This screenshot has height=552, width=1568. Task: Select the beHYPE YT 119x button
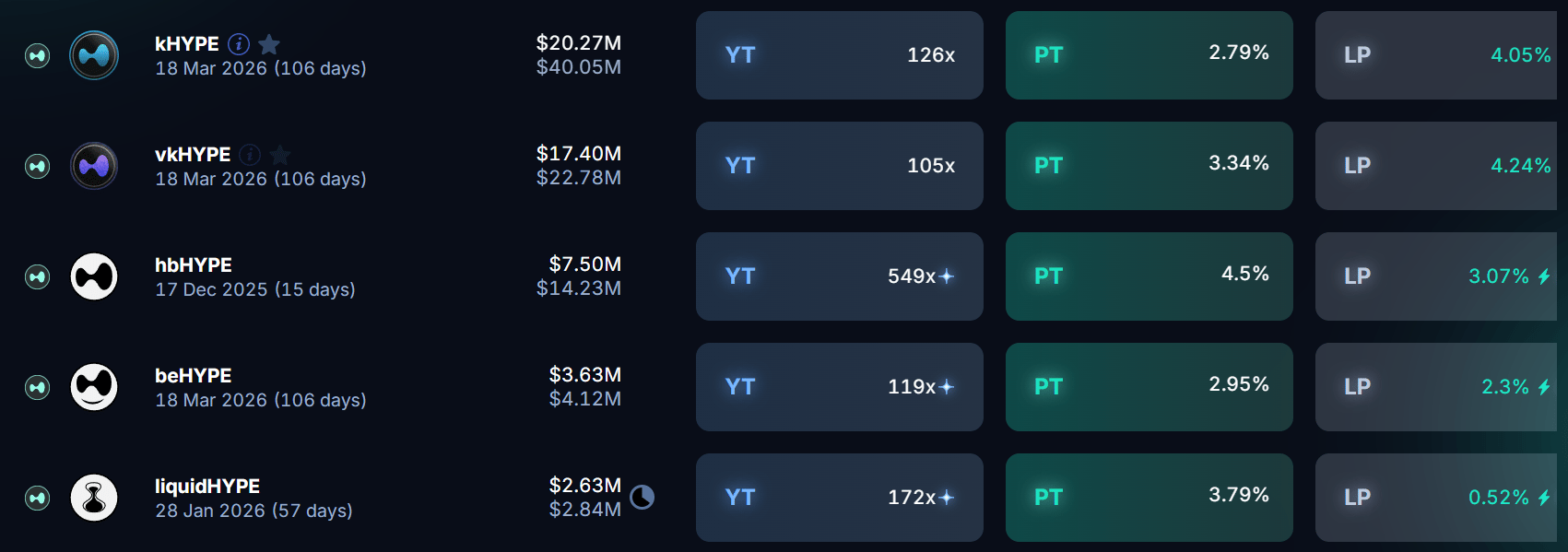(840, 387)
